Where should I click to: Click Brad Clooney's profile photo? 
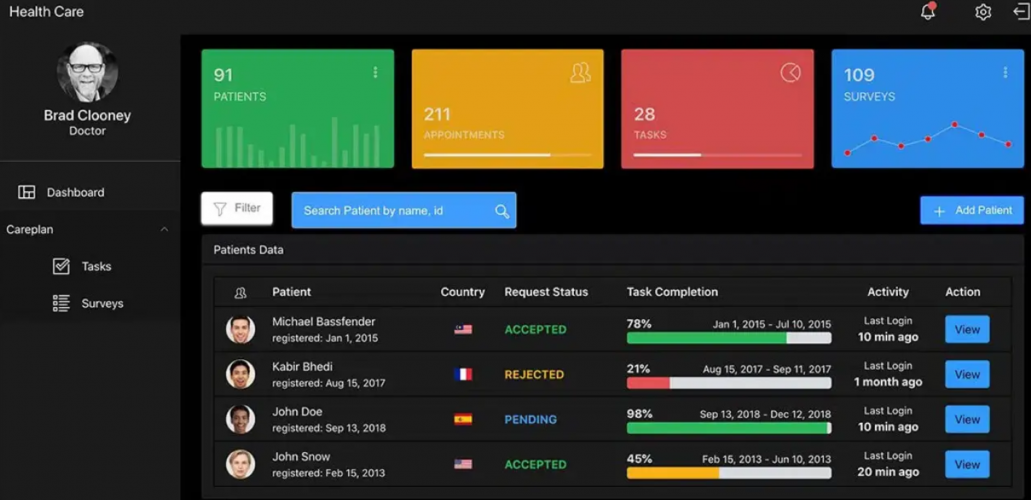[87, 72]
